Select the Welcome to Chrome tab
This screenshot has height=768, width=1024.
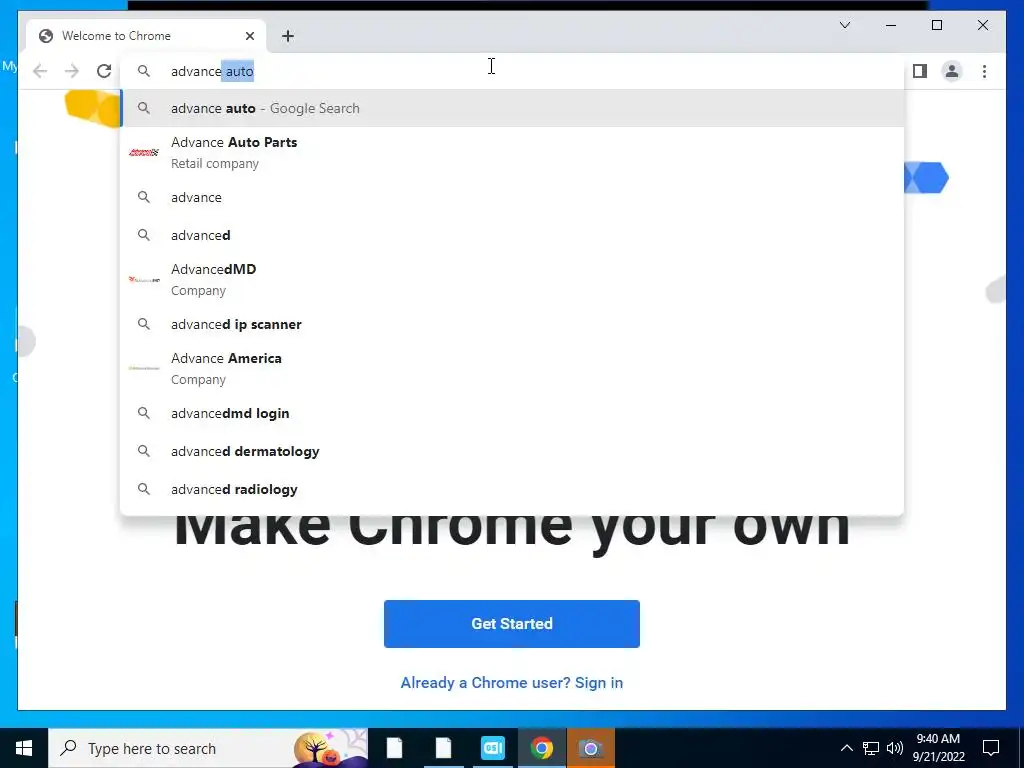pyautogui.click(x=146, y=36)
